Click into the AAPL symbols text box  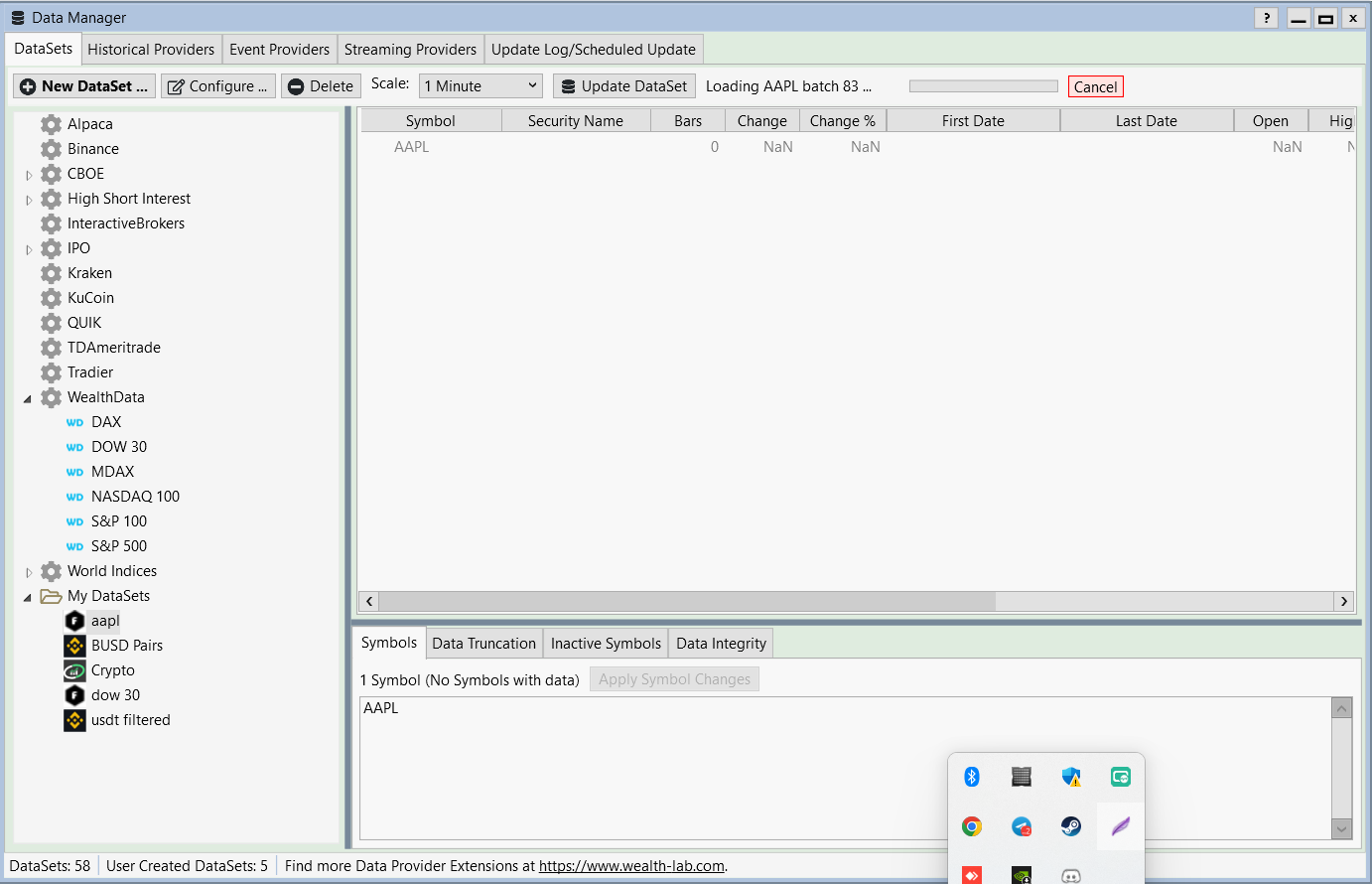(x=846, y=768)
